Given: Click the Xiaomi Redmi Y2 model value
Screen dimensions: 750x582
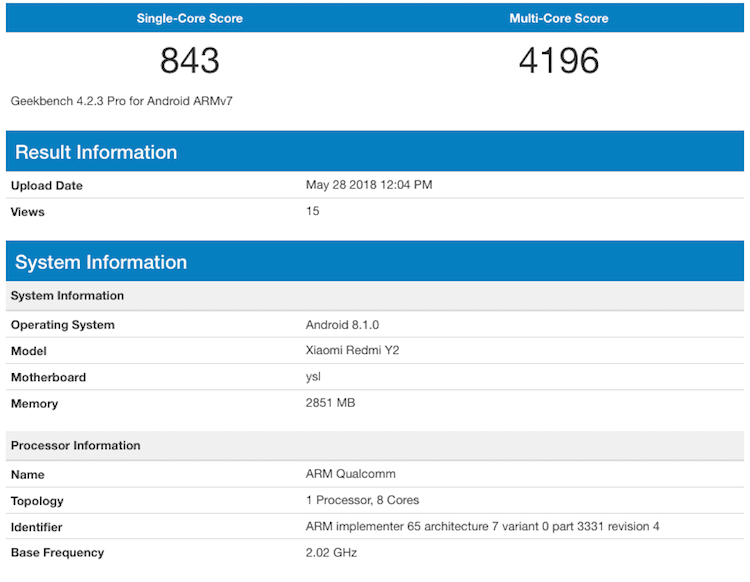Looking at the screenshot, I should point(353,351).
